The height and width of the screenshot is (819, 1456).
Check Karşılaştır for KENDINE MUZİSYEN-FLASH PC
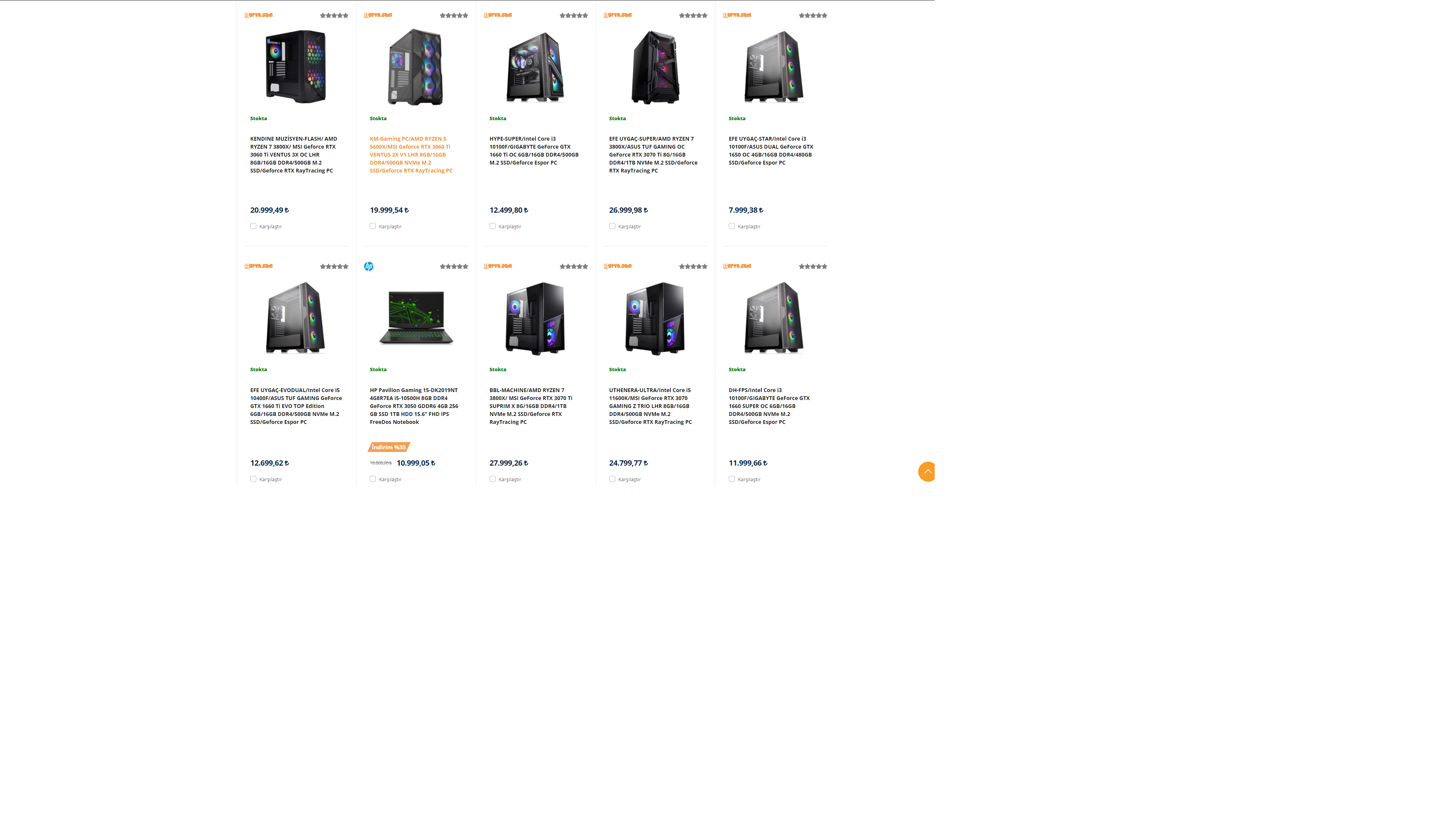pos(253,226)
